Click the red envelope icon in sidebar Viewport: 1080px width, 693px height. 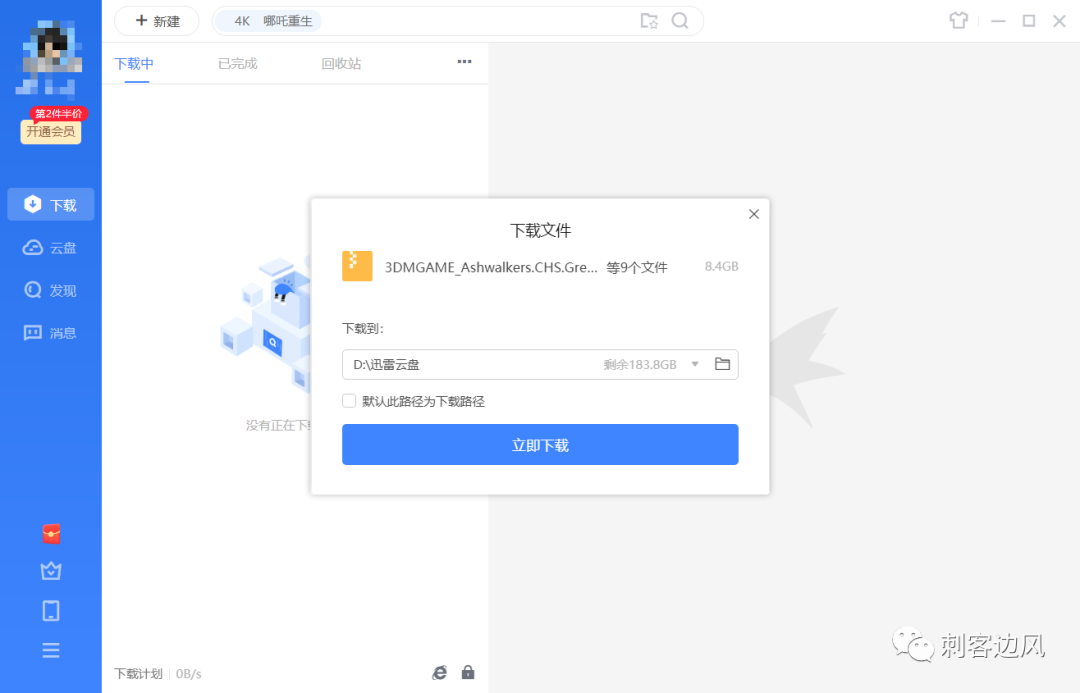pyautogui.click(x=51, y=534)
